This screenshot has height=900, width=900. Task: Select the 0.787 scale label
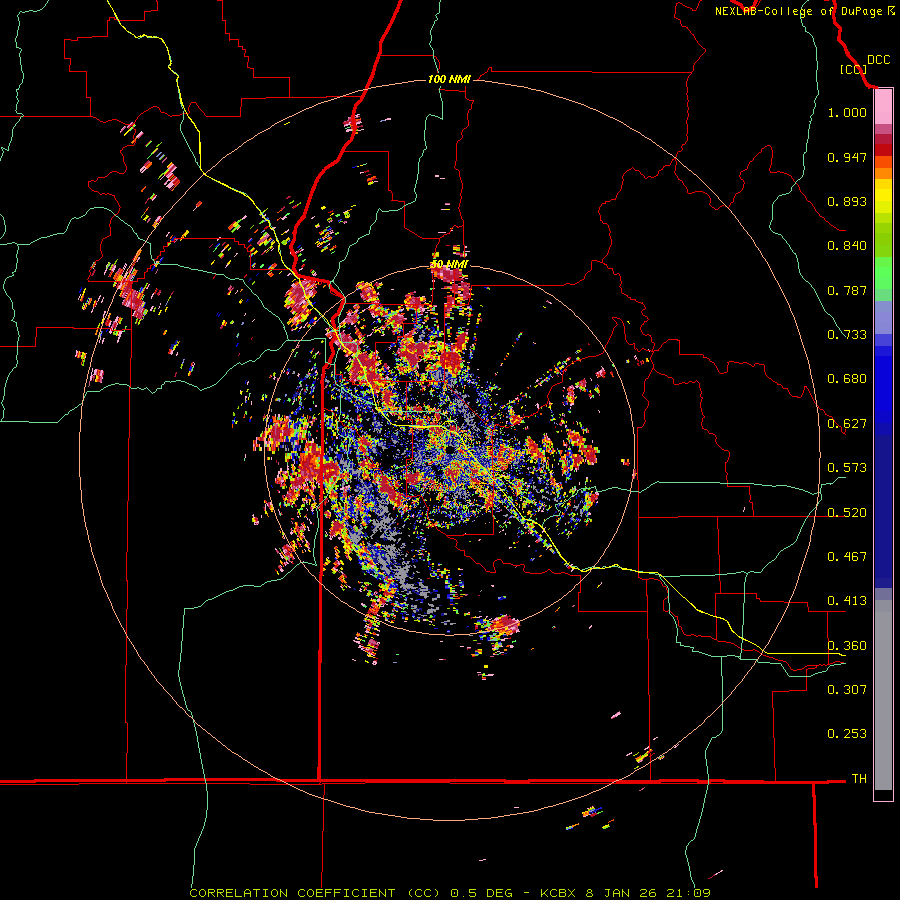[x=847, y=290]
